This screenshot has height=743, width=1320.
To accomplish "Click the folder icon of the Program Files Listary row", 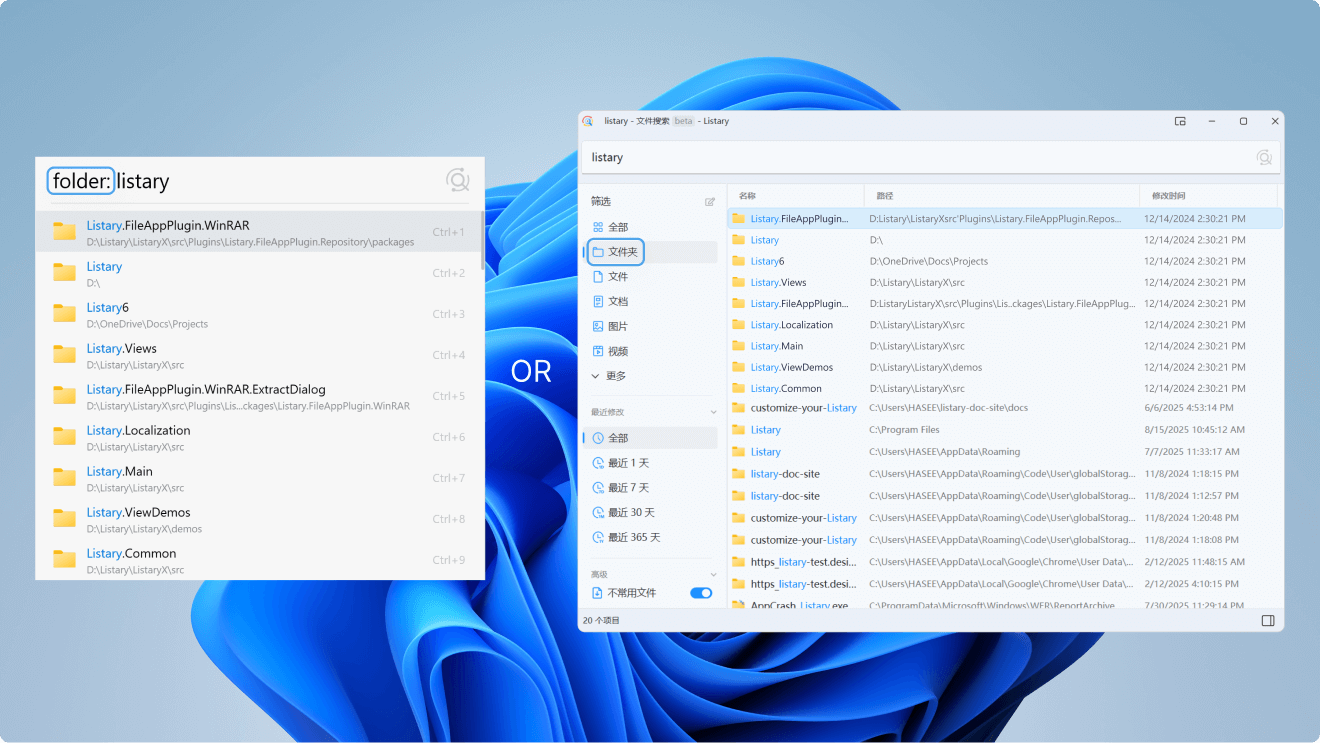I will 739,430.
